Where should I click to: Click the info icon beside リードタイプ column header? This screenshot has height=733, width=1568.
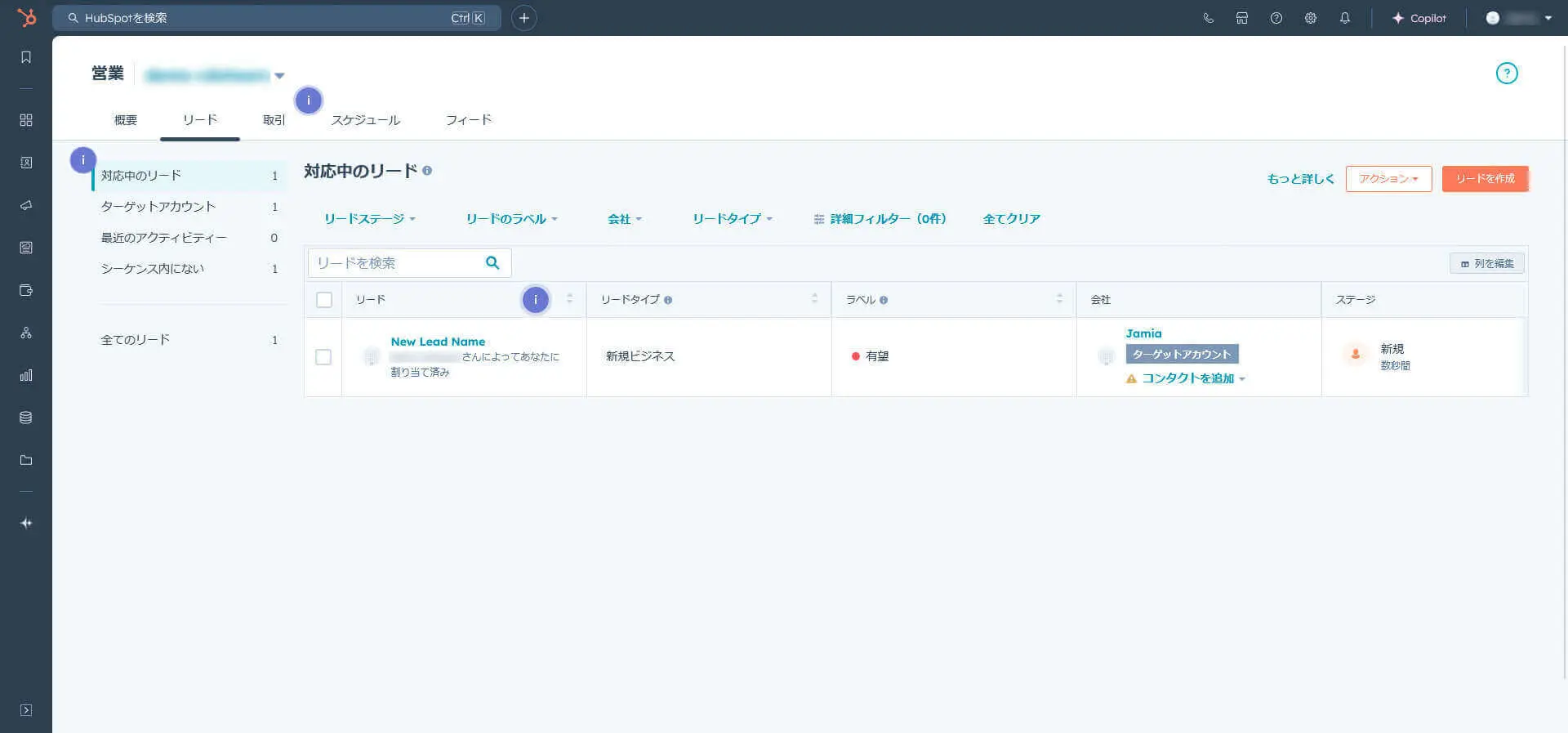click(668, 300)
